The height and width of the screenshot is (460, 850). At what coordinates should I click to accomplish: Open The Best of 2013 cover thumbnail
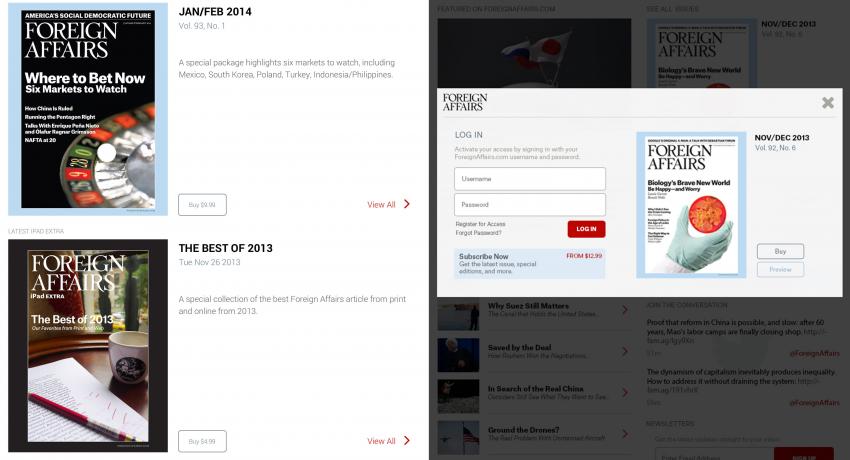tap(88, 346)
